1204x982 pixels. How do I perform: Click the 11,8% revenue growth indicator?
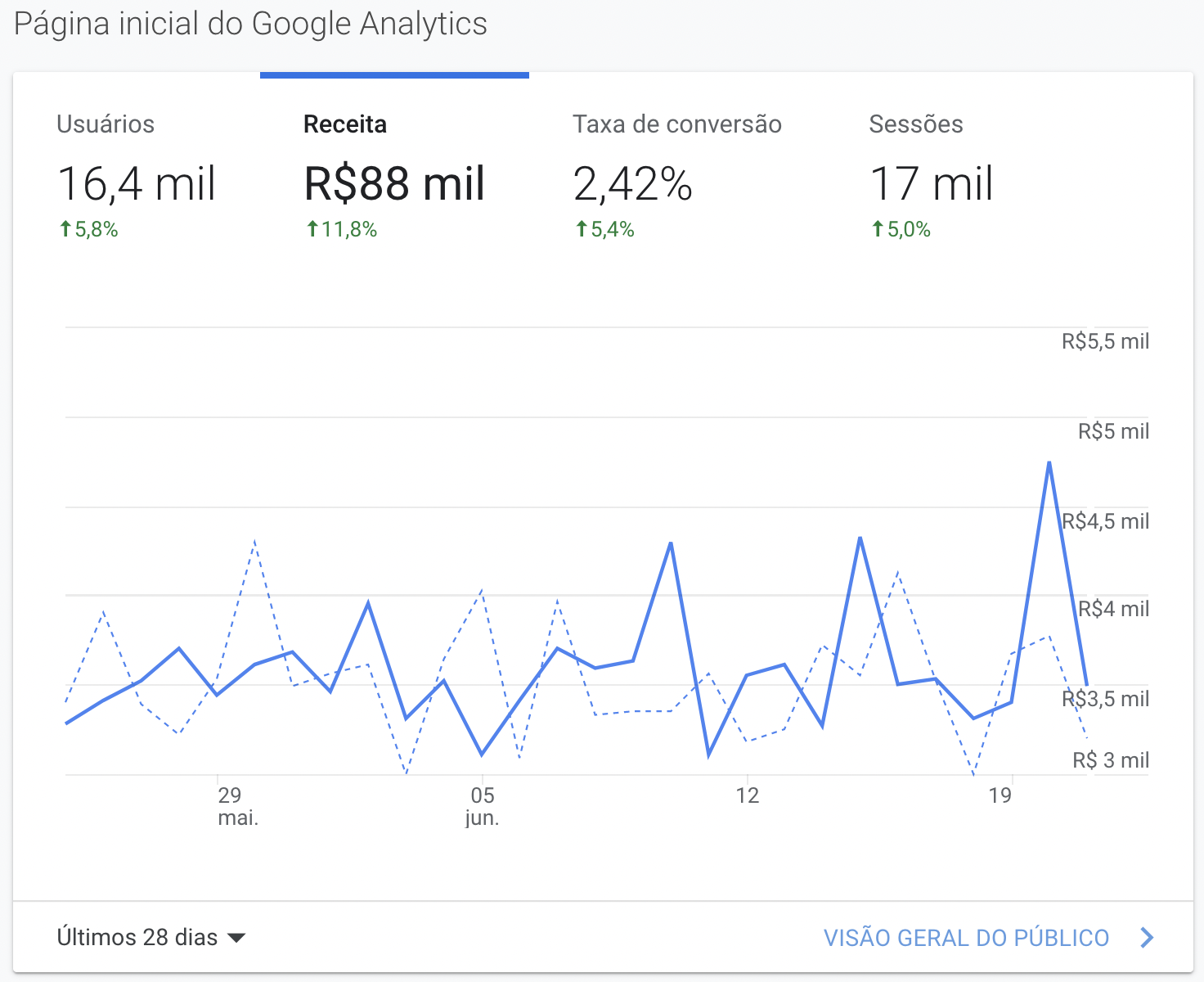pos(341,230)
